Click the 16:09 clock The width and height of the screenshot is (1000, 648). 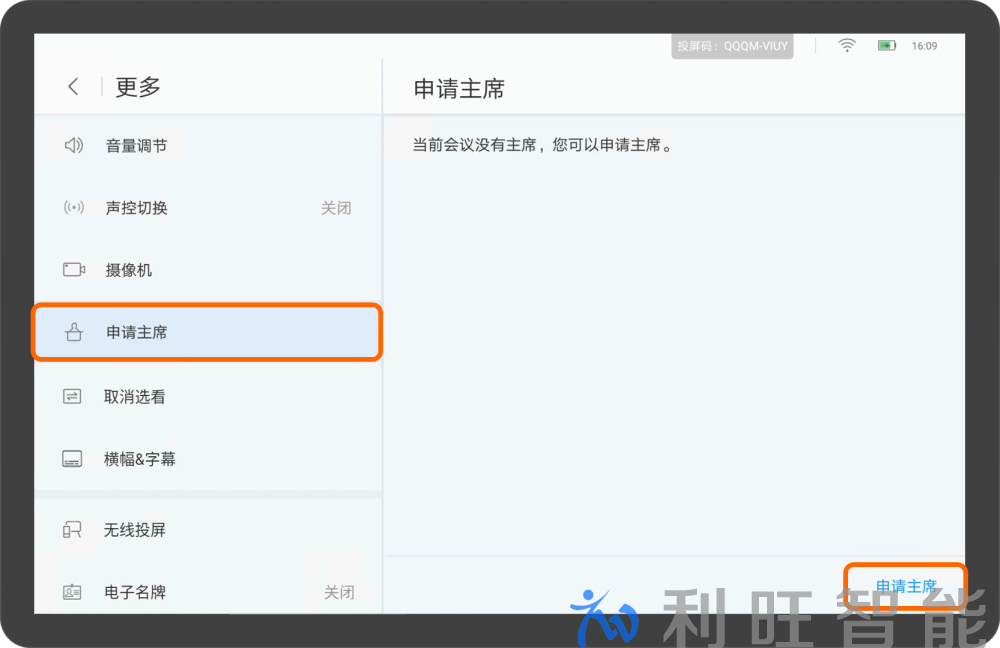click(924, 46)
